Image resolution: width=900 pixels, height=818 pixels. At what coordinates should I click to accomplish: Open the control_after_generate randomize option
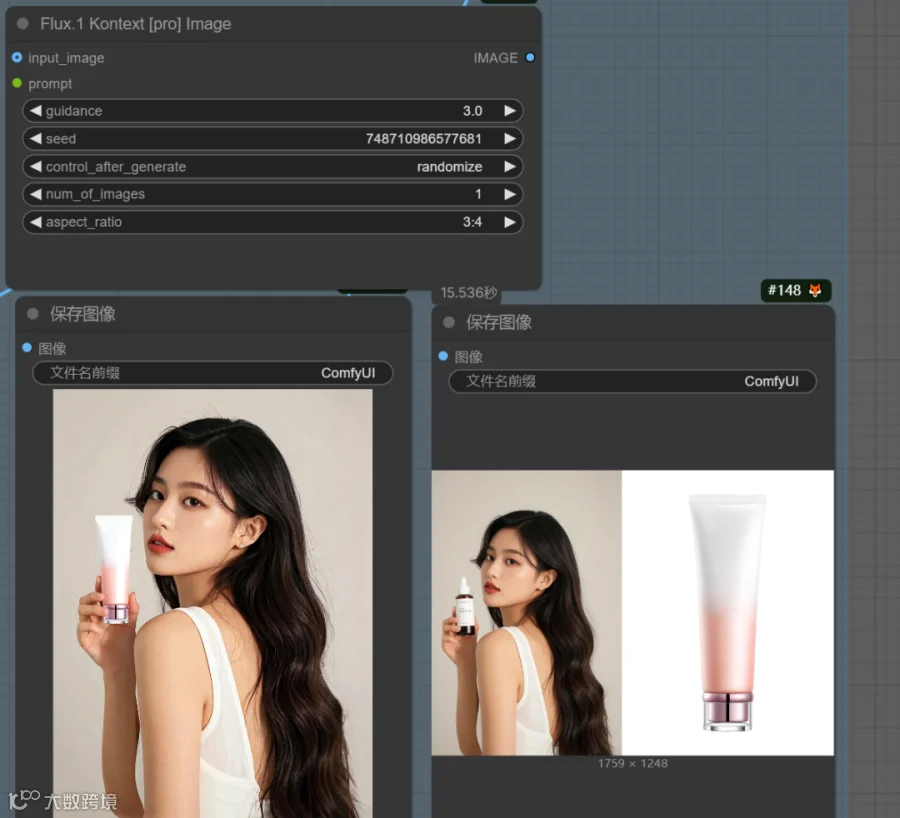273,166
